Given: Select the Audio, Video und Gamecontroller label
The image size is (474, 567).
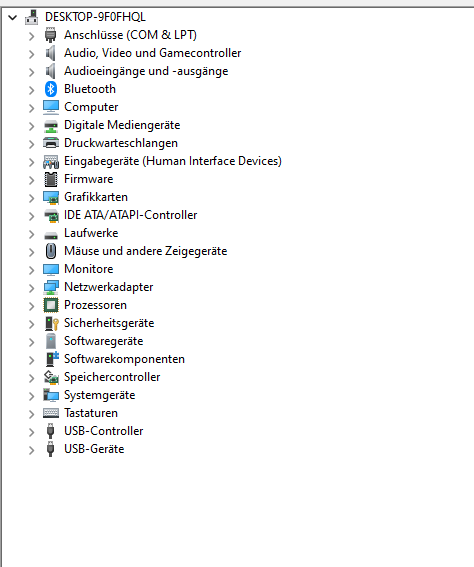Looking at the screenshot, I should [153, 53].
